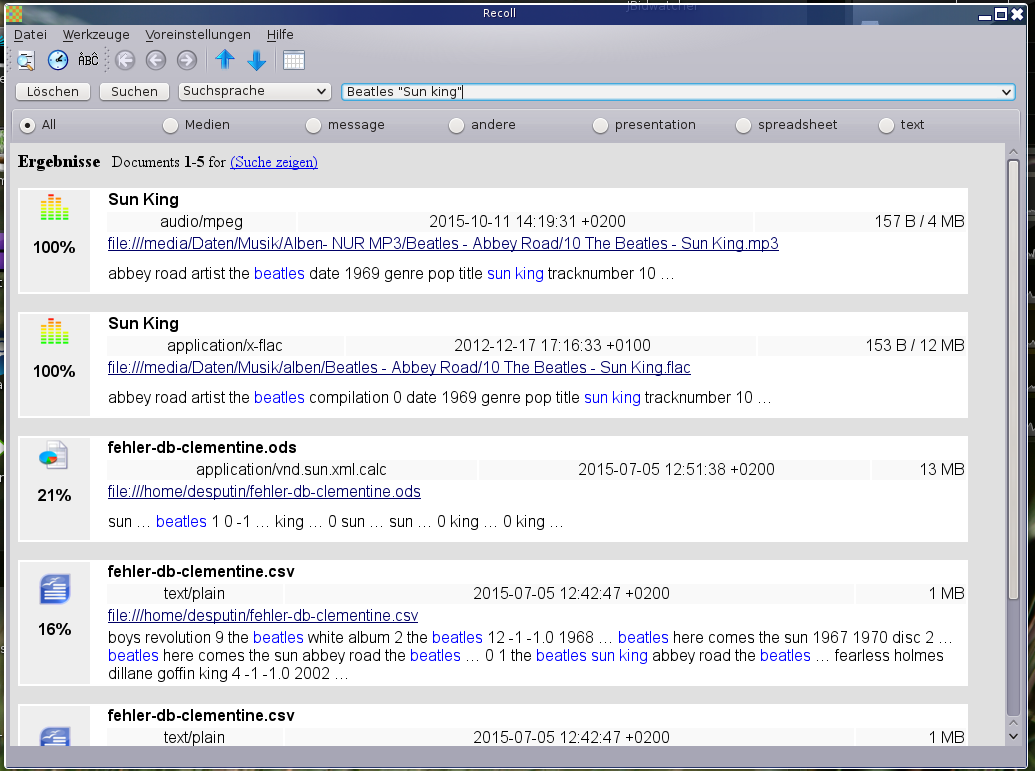
Task: Show results as table grid icon
Action: click(x=294, y=61)
